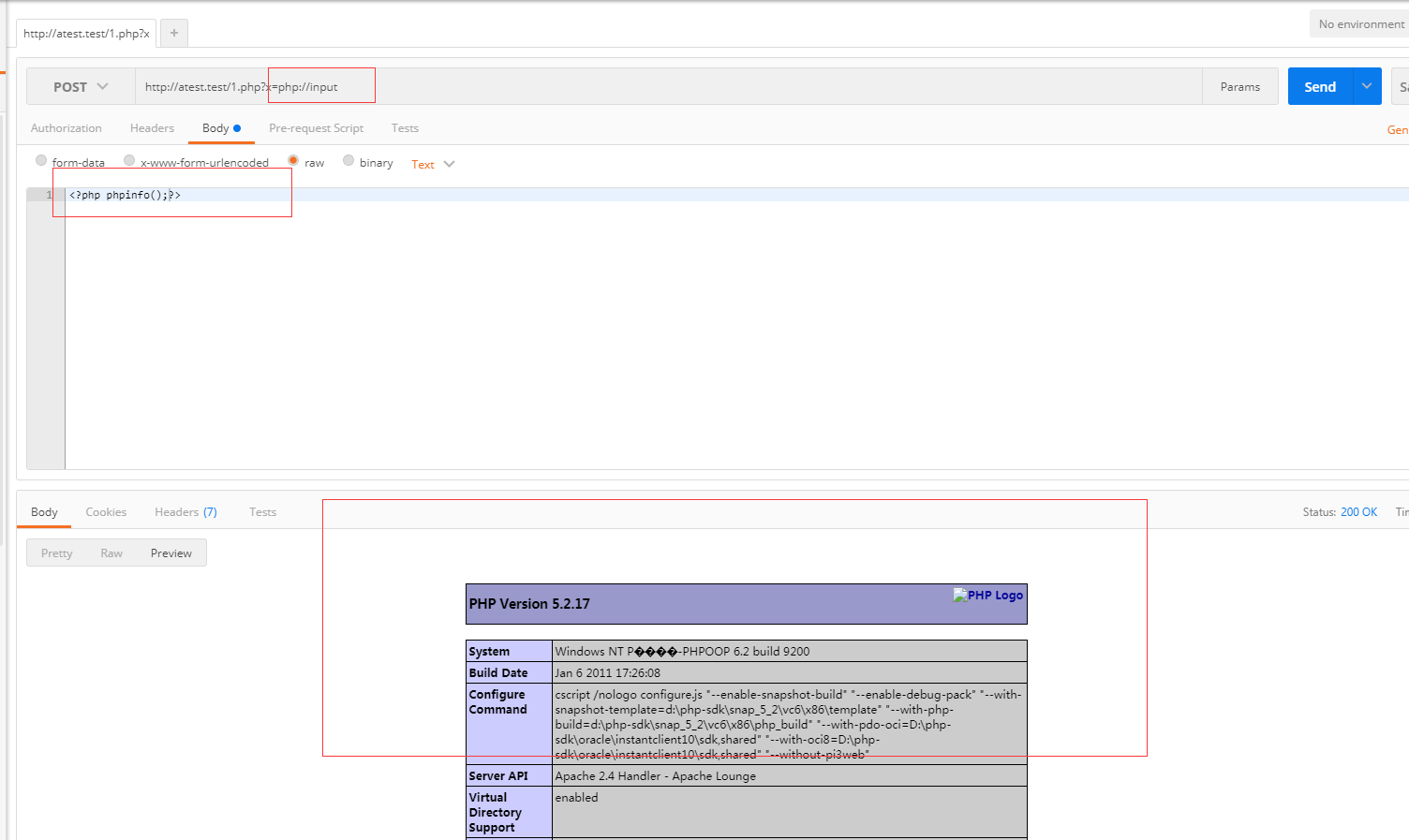Screen dimensions: 1409x840
Task: Switch to the Headers request tab
Action: tap(152, 128)
